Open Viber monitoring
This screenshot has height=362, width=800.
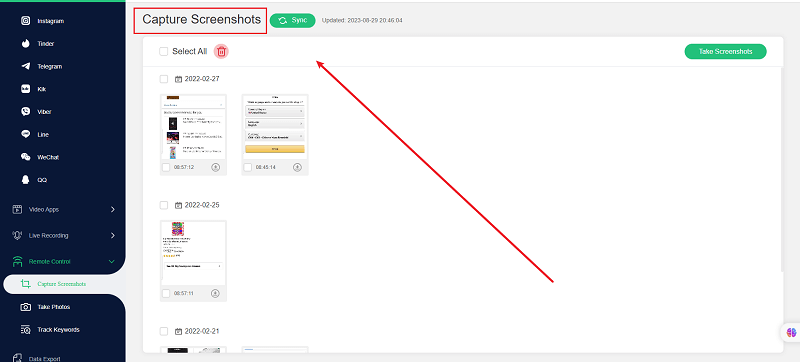click(36, 112)
